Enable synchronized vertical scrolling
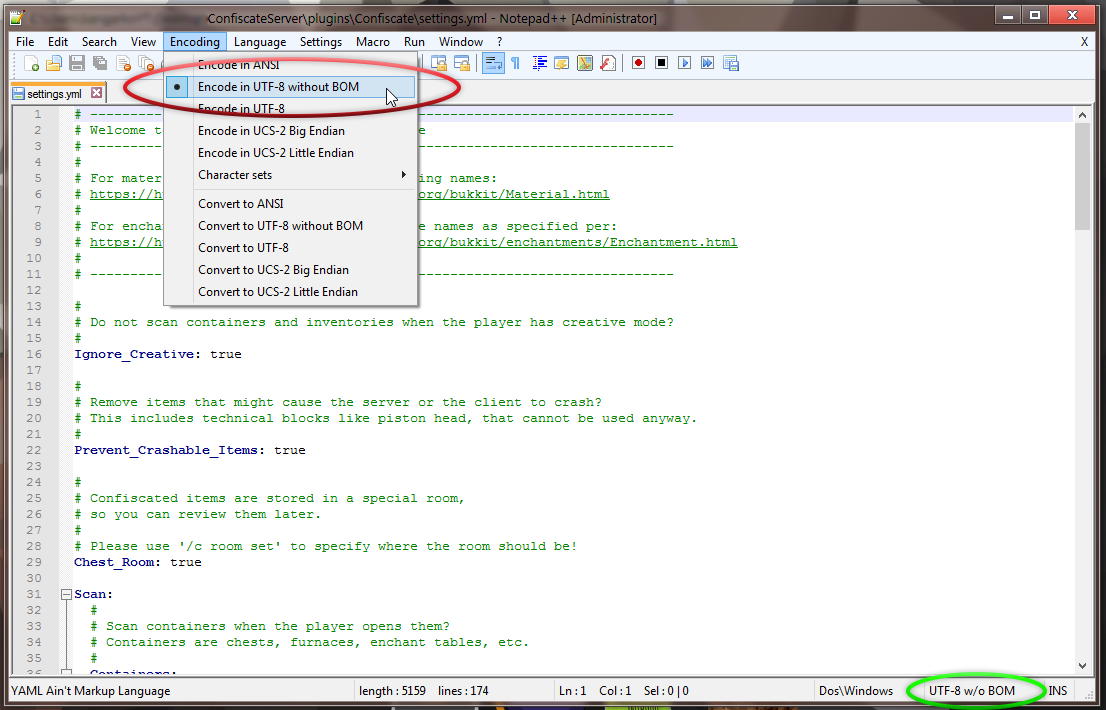1106x710 pixels. point(439,62)
